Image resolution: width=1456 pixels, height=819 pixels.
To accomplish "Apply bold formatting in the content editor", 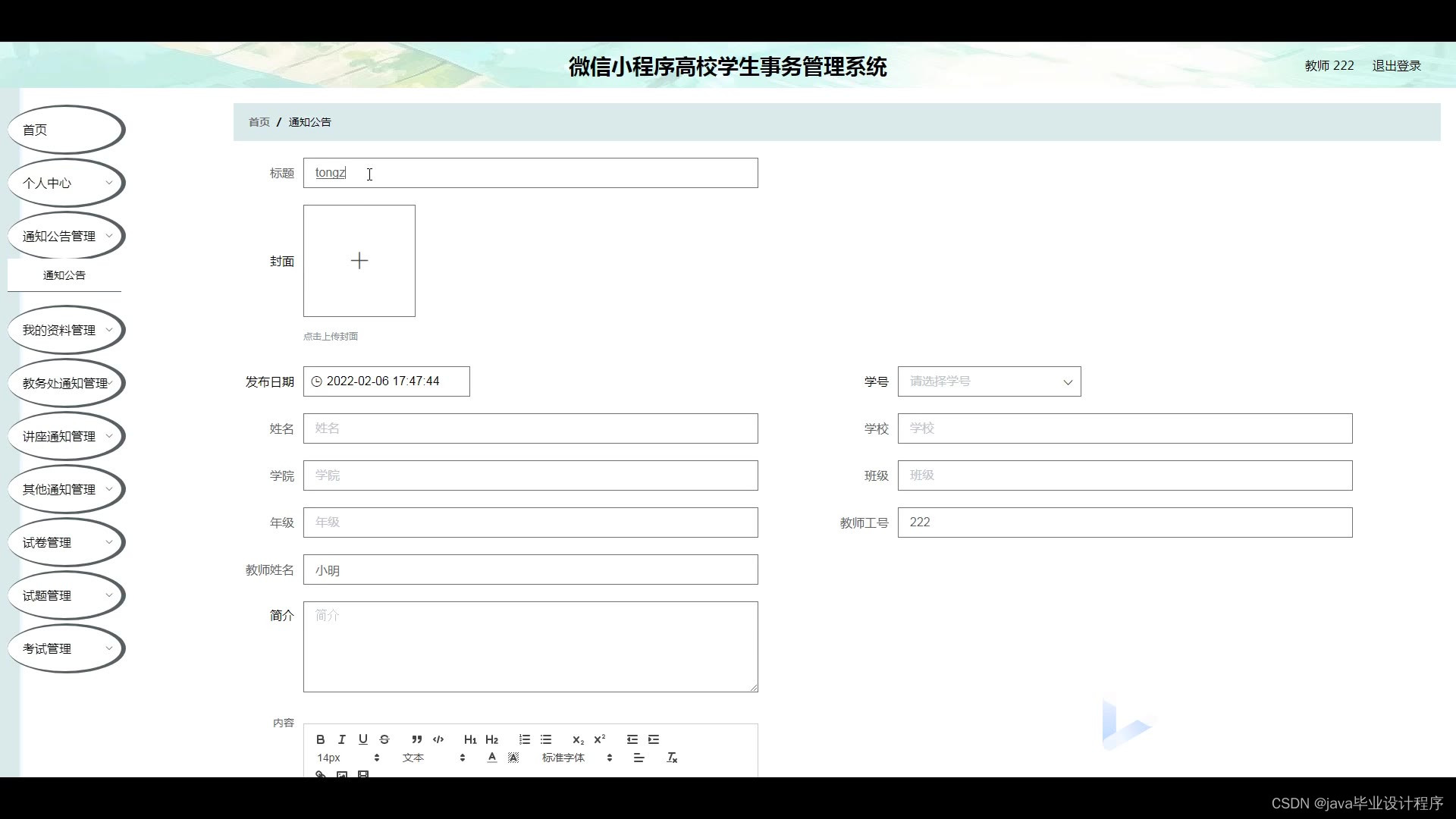I will click(x=321, y=739).
